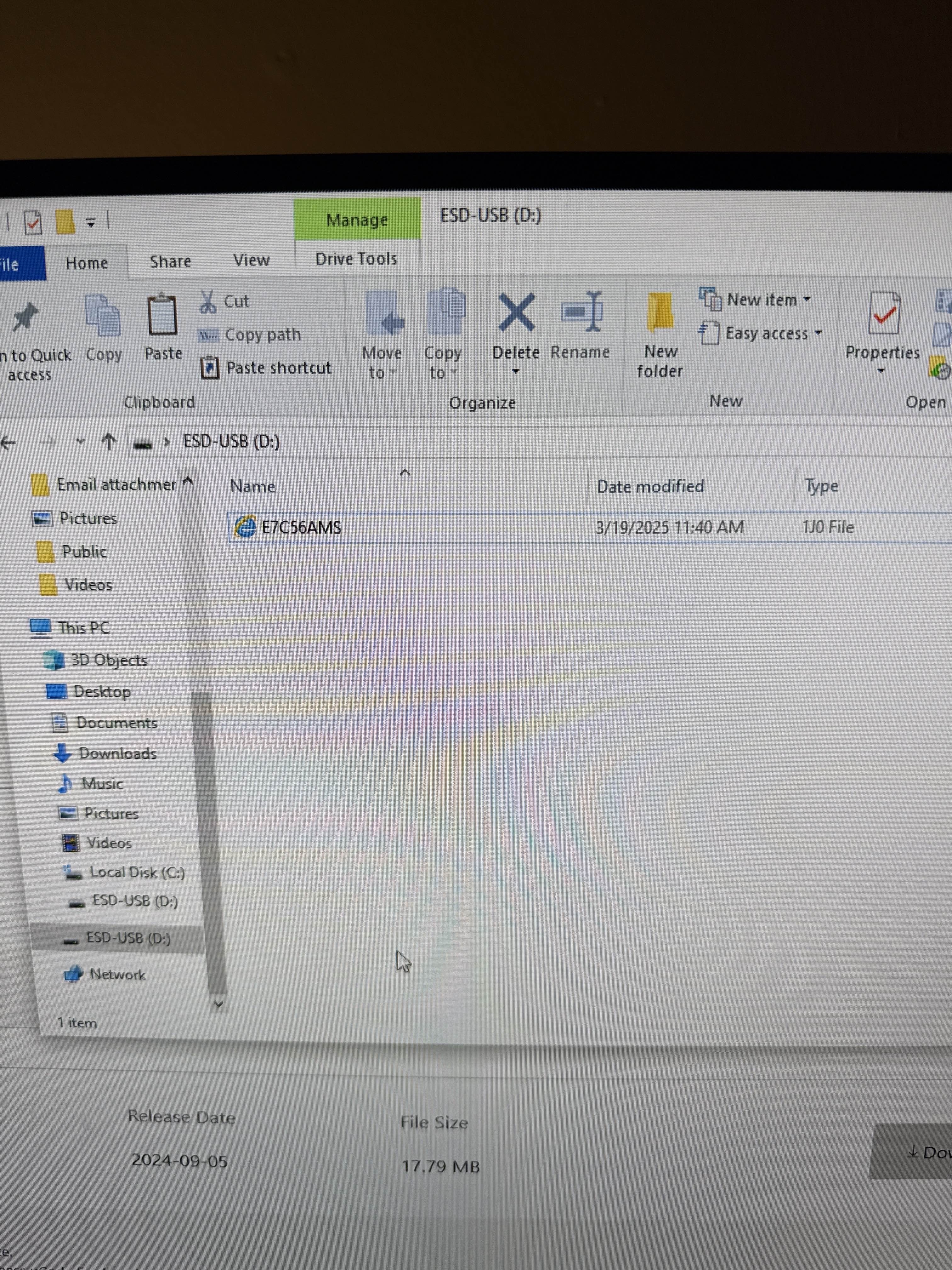Click the address bar ESD-USB (D:) path
This screenshot has width=952, height=1270.
pos(231,442)
